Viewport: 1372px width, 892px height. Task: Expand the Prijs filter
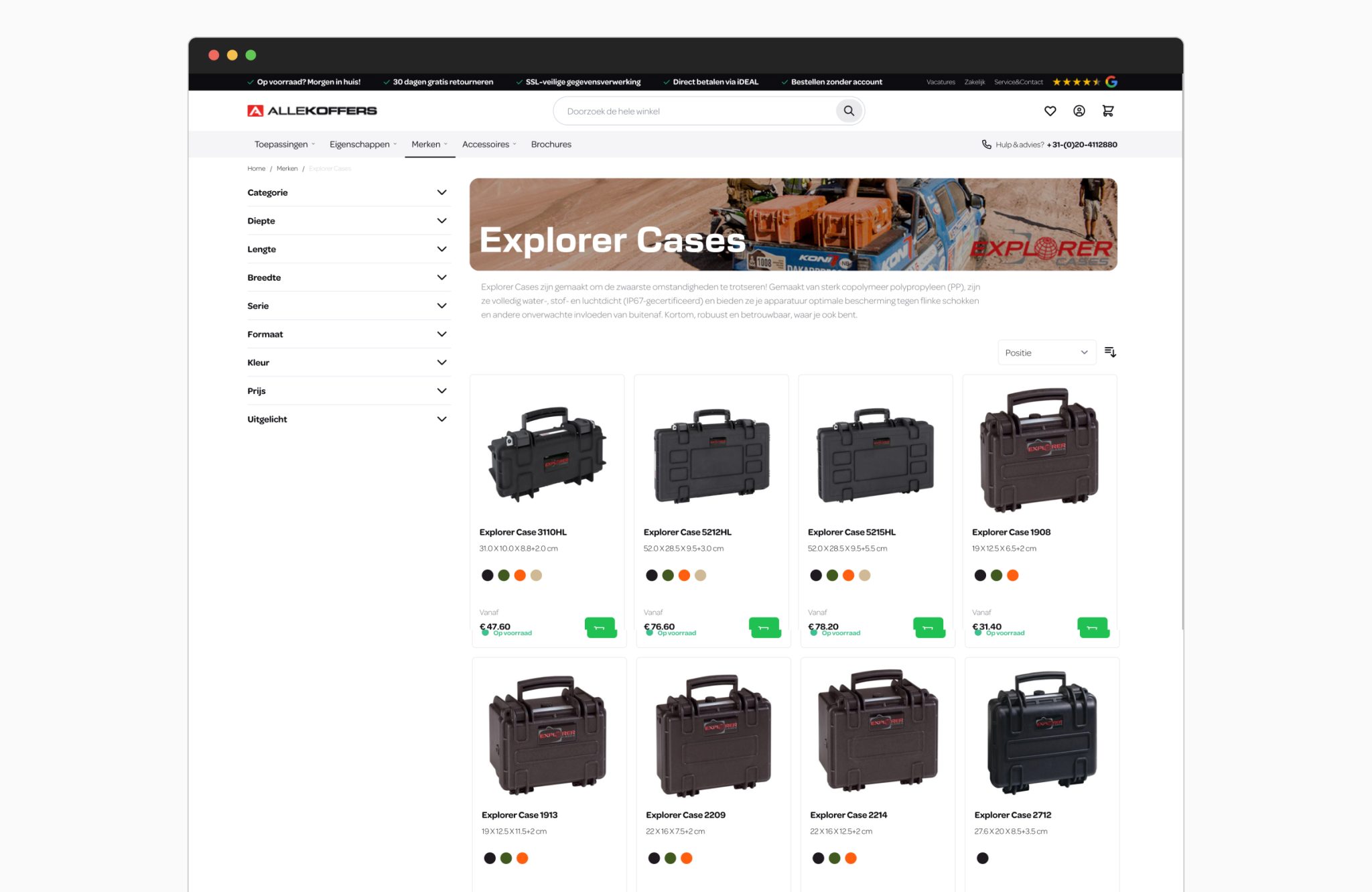click(349, 391)
